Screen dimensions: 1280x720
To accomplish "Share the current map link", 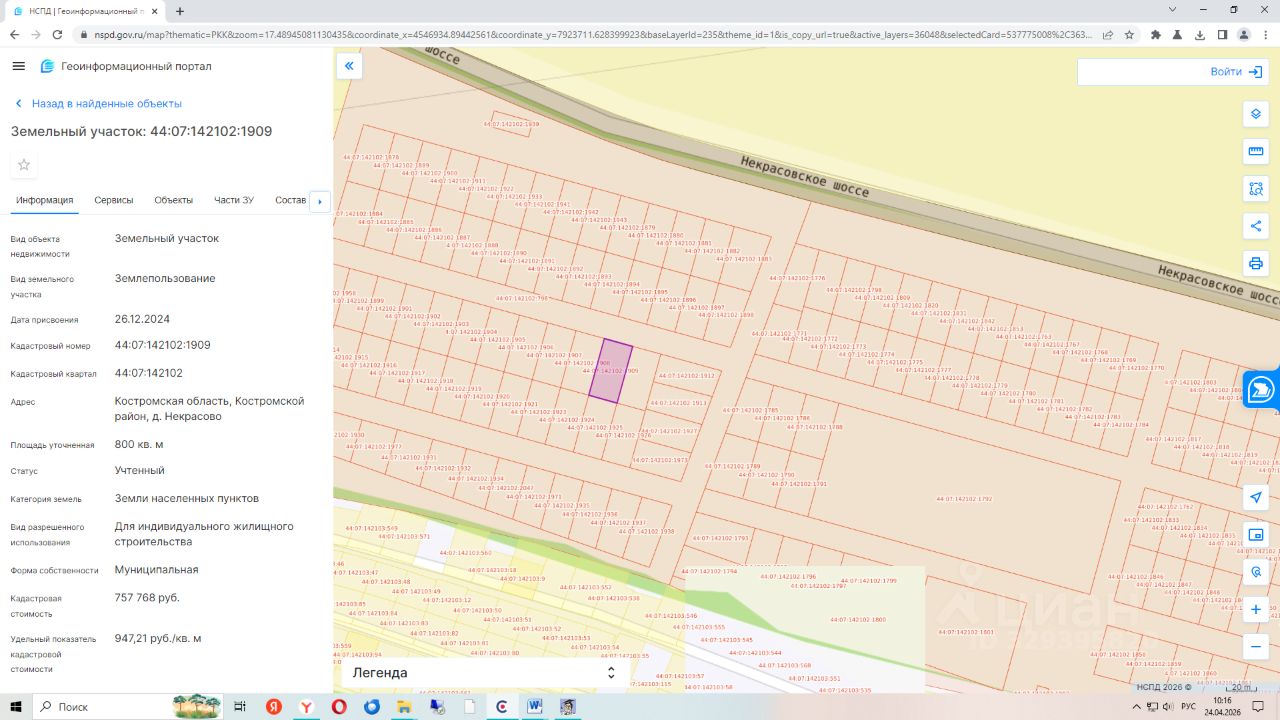I will click(1255, 226).
